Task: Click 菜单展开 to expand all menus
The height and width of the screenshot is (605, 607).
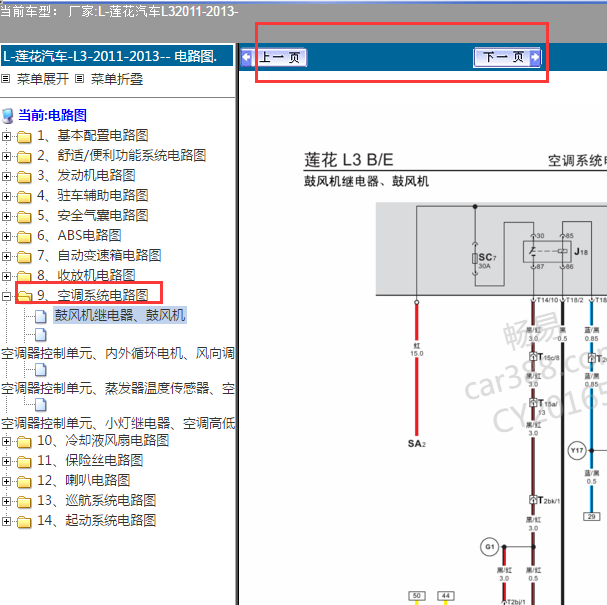Action: click(x=43, y=79)
